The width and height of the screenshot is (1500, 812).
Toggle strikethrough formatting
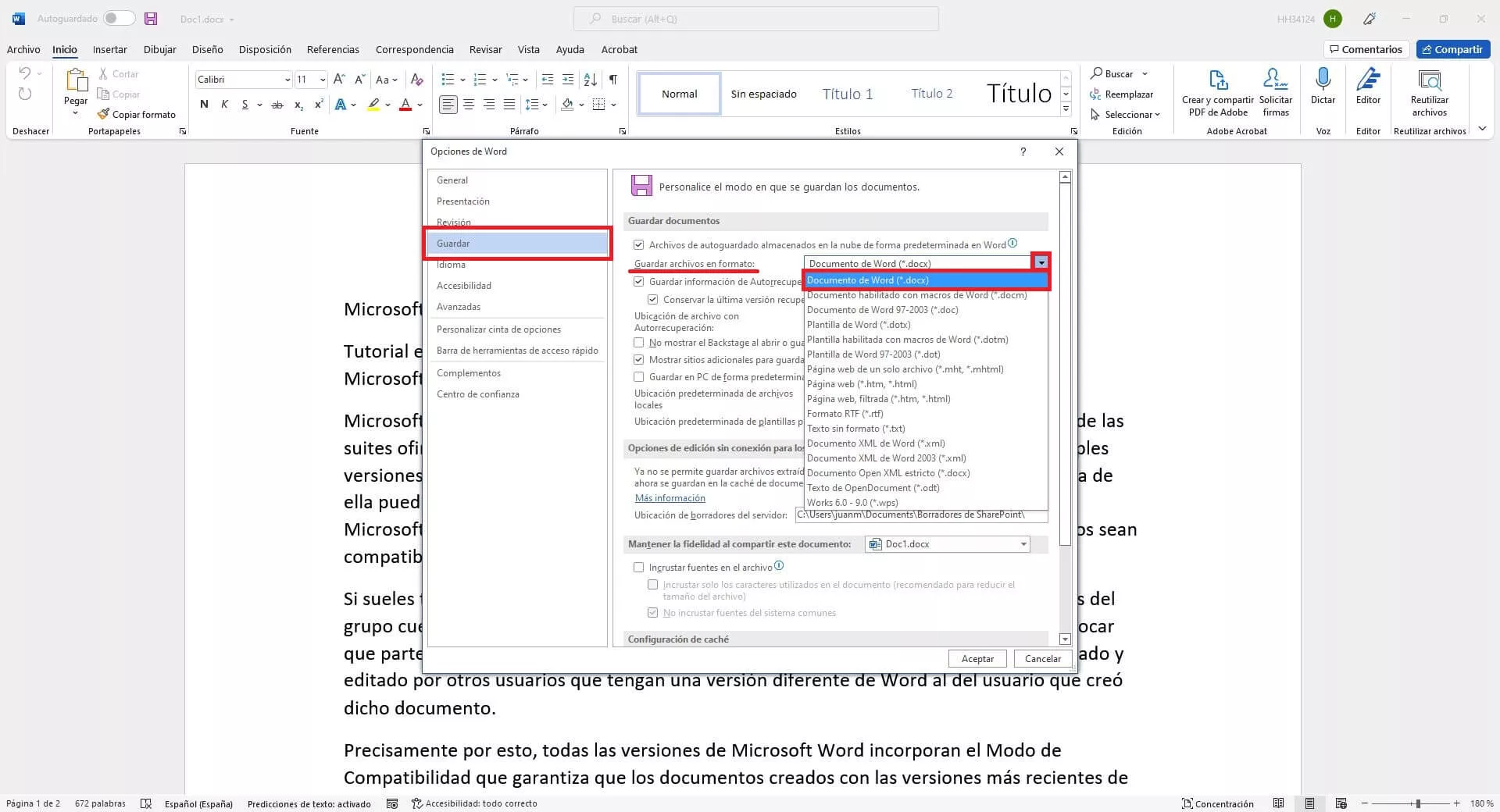pos(277,104)
